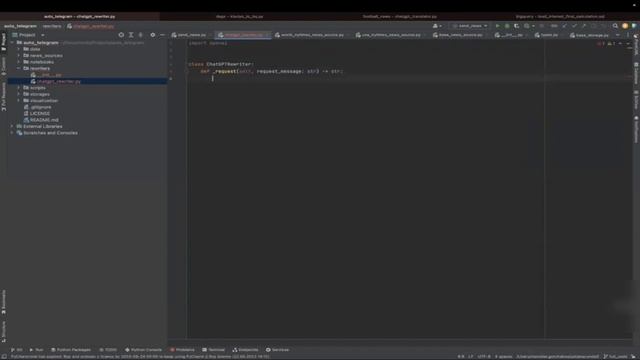Open Project panel settings gear
The image size is (640, 360).
pyautogui.click(x=153, y=35)
